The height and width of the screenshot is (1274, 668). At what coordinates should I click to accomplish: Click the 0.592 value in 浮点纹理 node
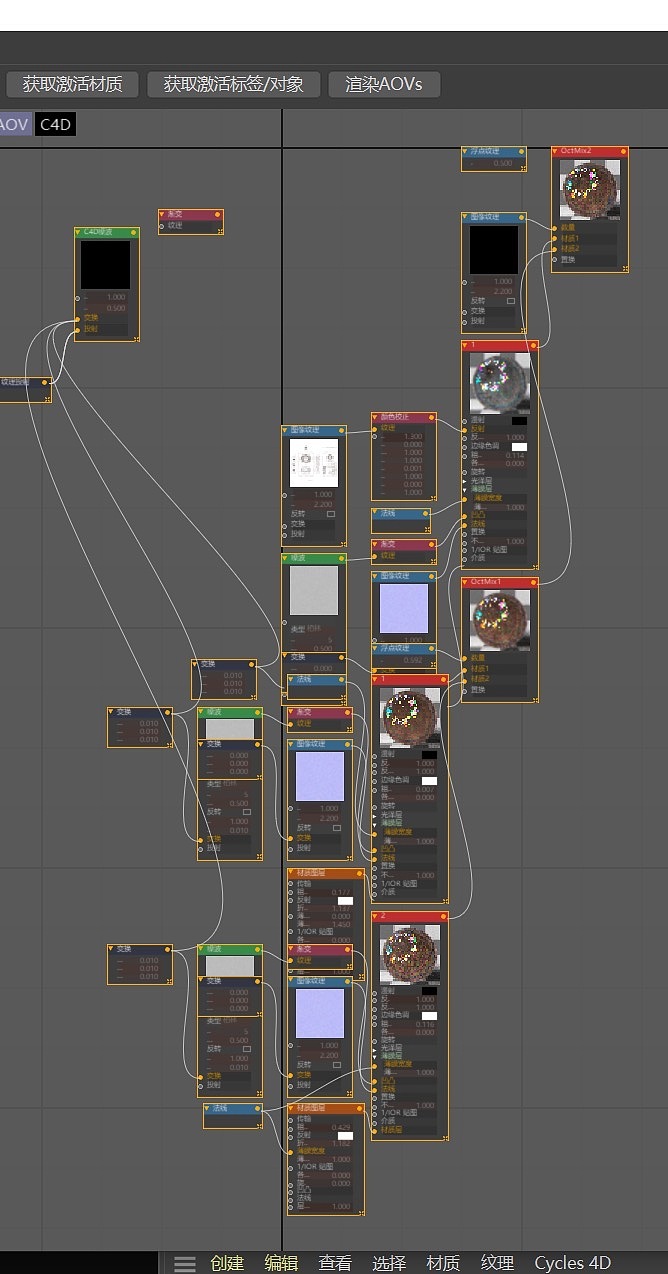click(403, 659)
